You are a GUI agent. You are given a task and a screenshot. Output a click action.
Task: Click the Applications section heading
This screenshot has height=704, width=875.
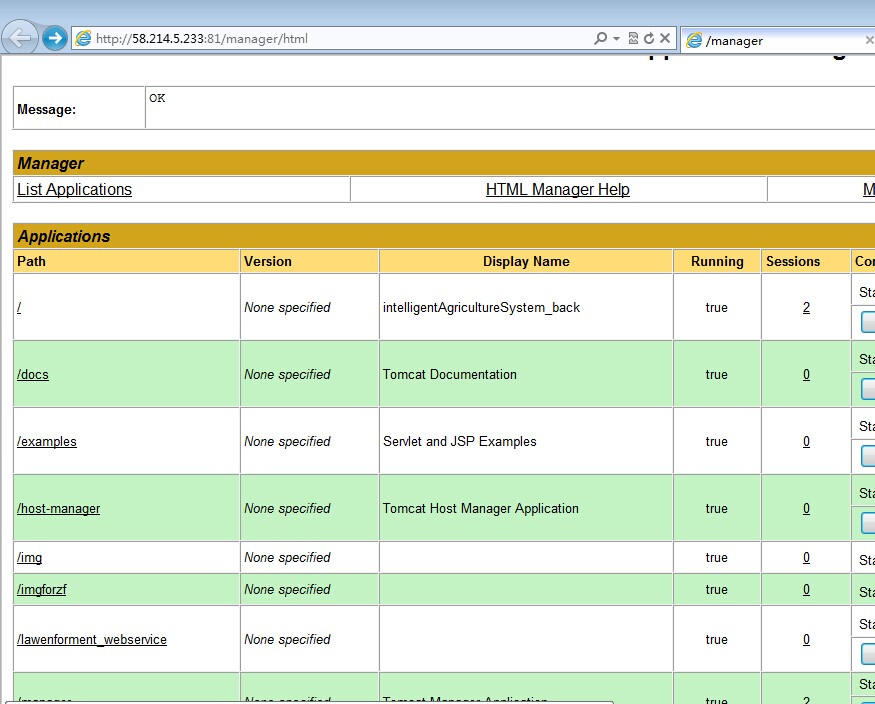coord(64,237)
